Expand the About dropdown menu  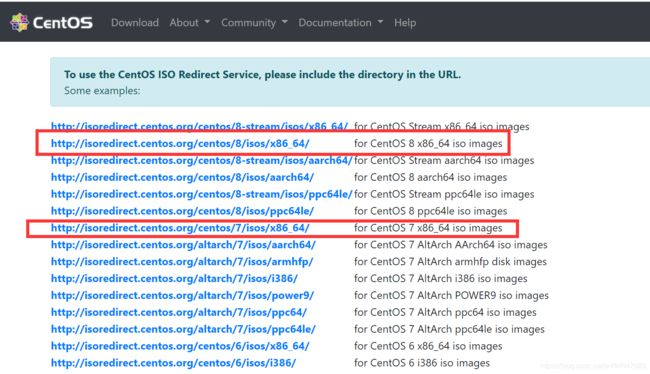click(189, 23)
